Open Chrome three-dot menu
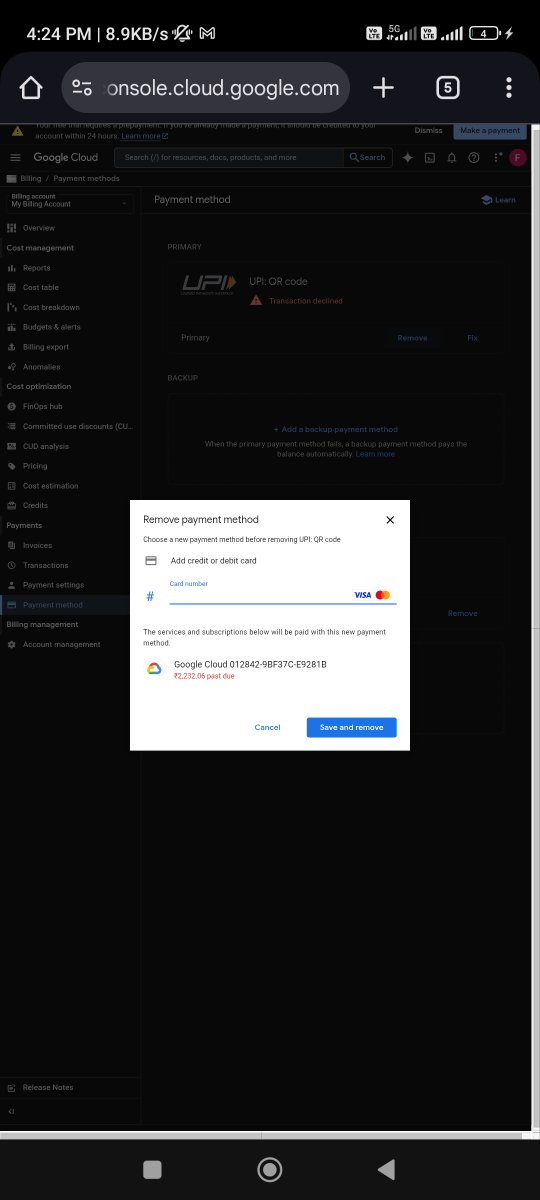 509,88
